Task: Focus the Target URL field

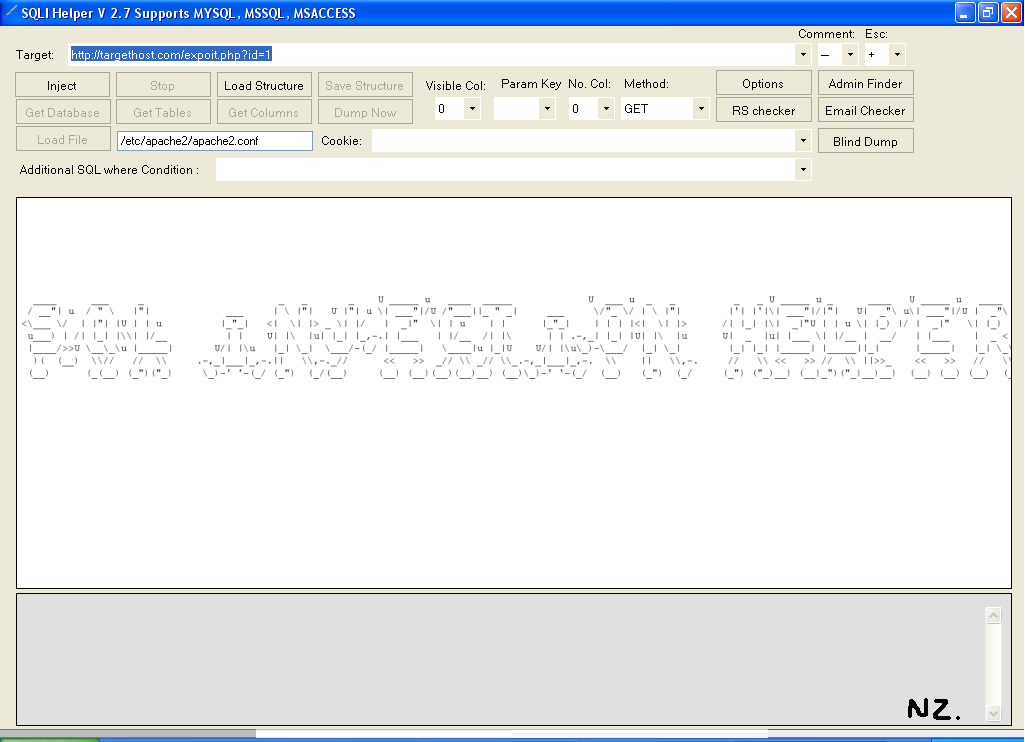Action: [x=431, y=55]
